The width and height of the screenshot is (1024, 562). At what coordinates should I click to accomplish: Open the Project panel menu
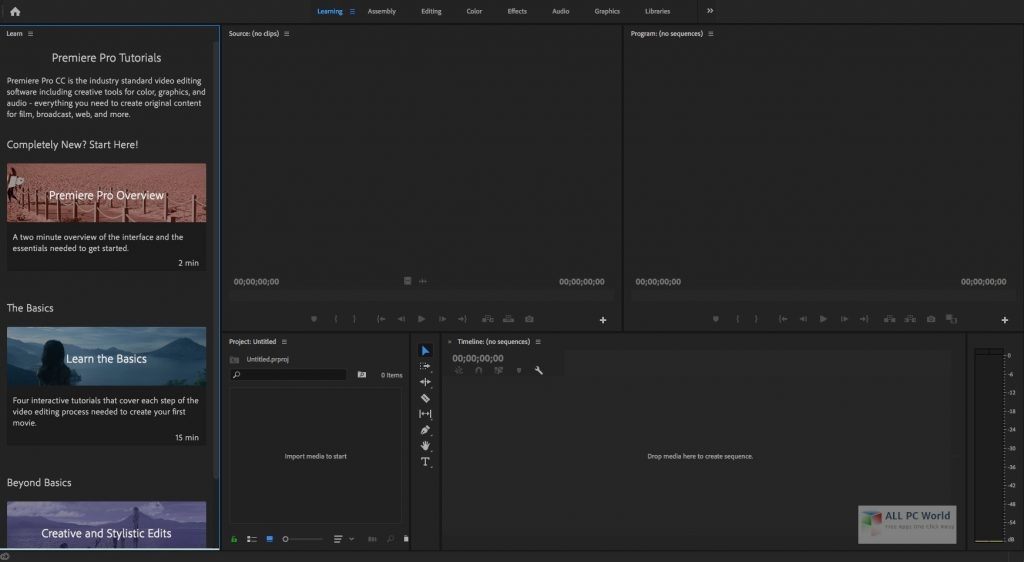pos(284,341)
